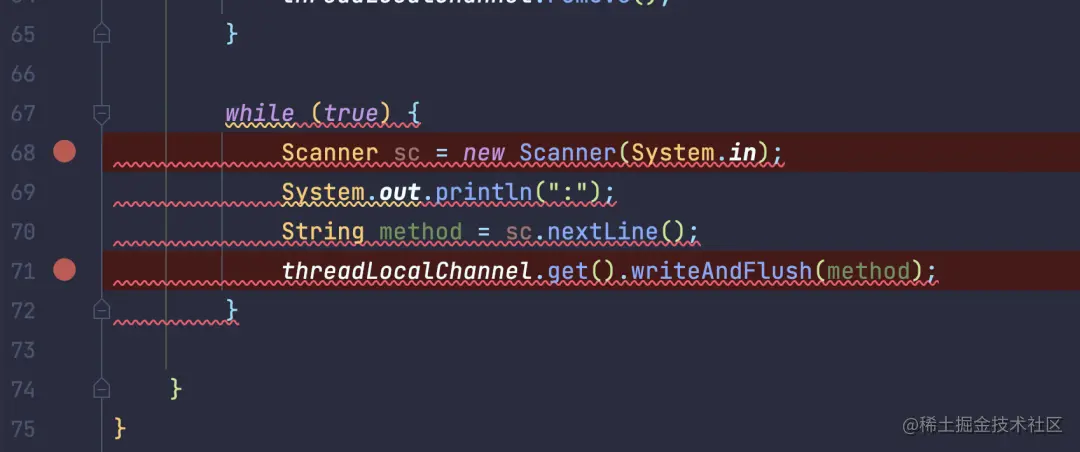Click the System.in argument on line 68
1080x452 pixels.
pos(692,152)
